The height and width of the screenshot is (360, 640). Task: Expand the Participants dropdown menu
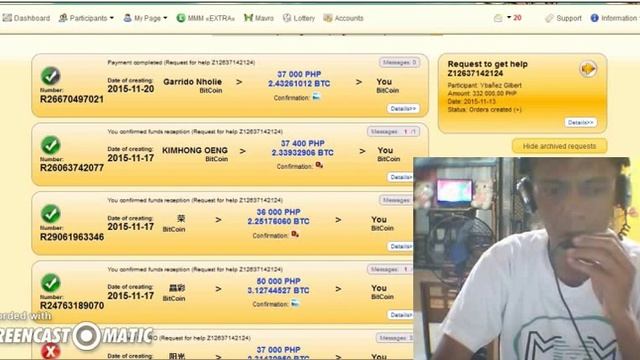(x=86, y=18)
